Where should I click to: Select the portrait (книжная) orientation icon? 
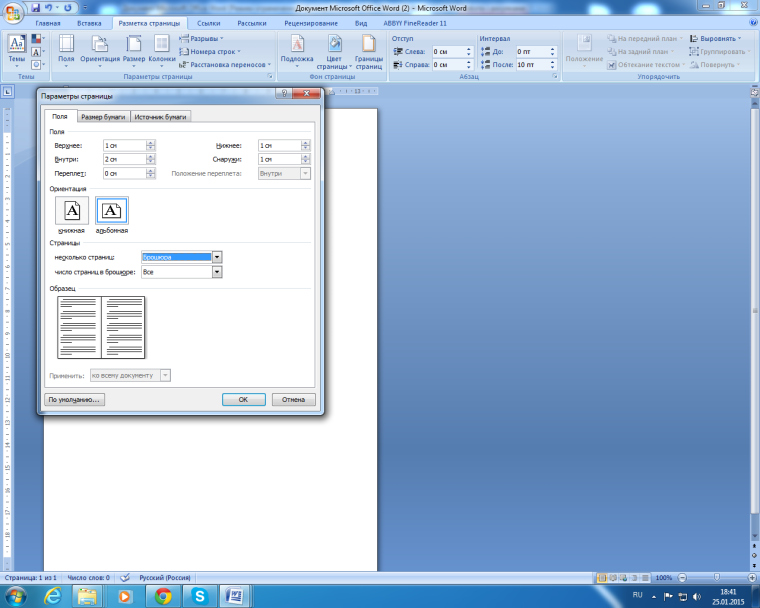(x=72, y=210)
